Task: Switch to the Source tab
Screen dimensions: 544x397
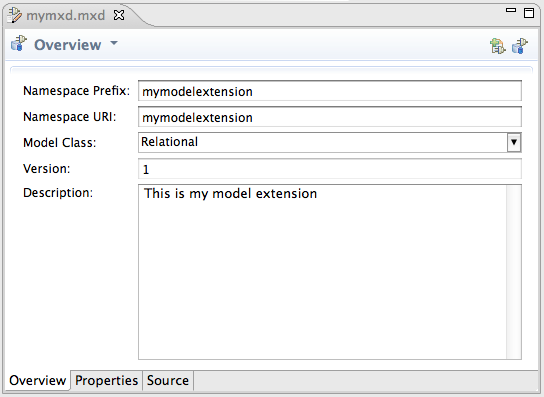Action: point(168,380)
